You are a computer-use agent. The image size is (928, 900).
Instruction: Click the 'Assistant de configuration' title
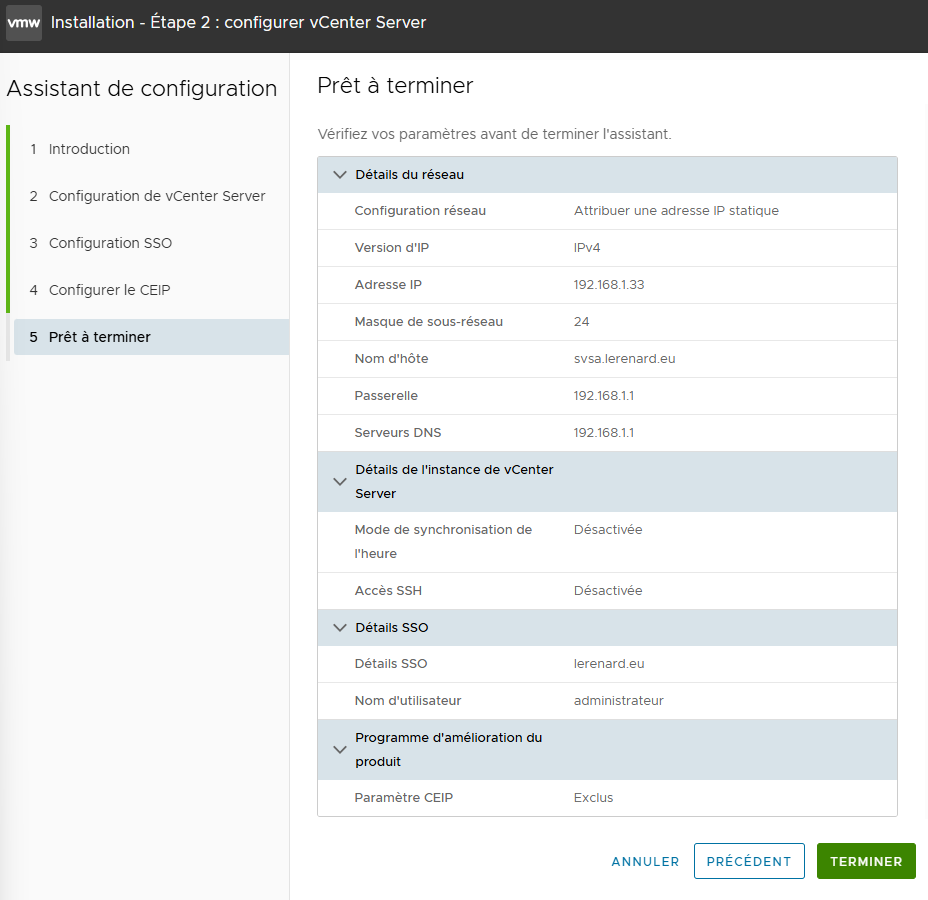[141, 89]
